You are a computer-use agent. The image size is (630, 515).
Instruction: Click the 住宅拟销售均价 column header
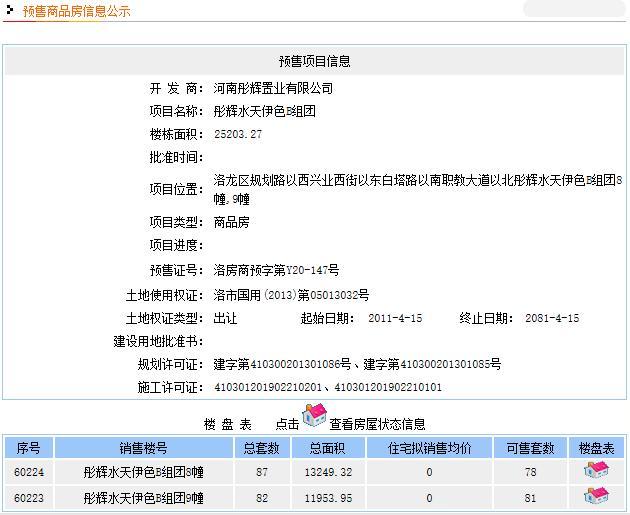429,448
